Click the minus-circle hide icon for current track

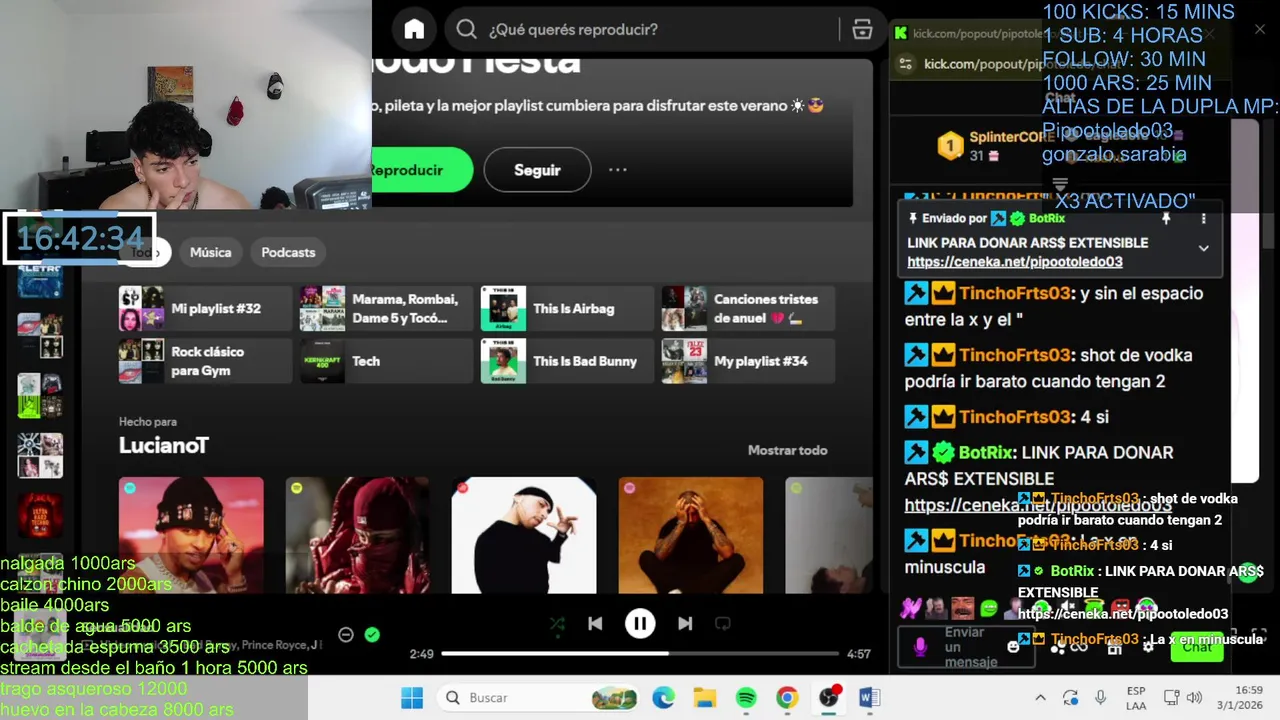coord(346,634)
